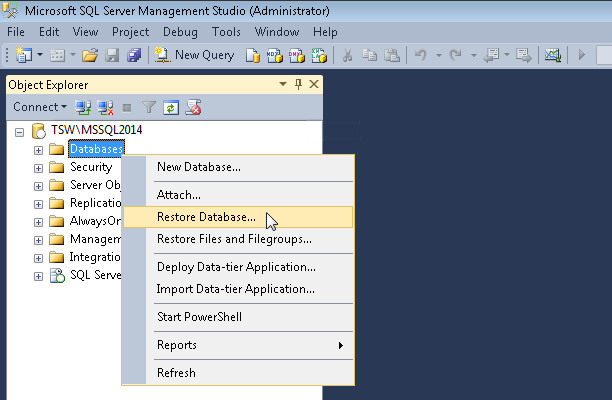Viewport: 612px width, 400px height.
Task: Click Attach in the context menu
Action: 179,194
